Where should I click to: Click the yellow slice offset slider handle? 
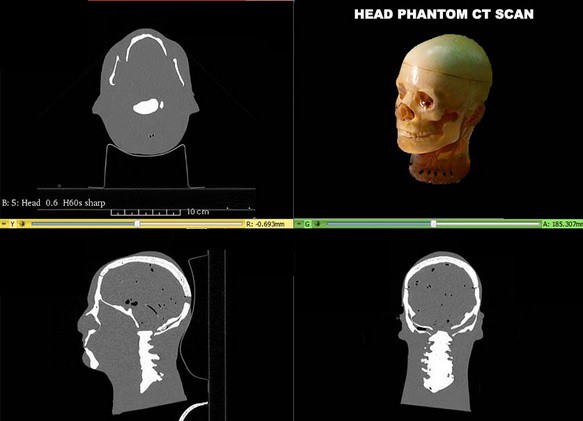(x=137, y=224)
